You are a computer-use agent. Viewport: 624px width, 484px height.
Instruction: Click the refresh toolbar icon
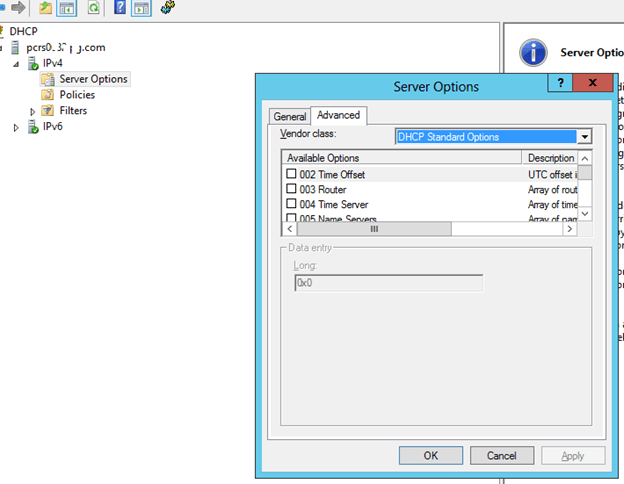(93, 8)
